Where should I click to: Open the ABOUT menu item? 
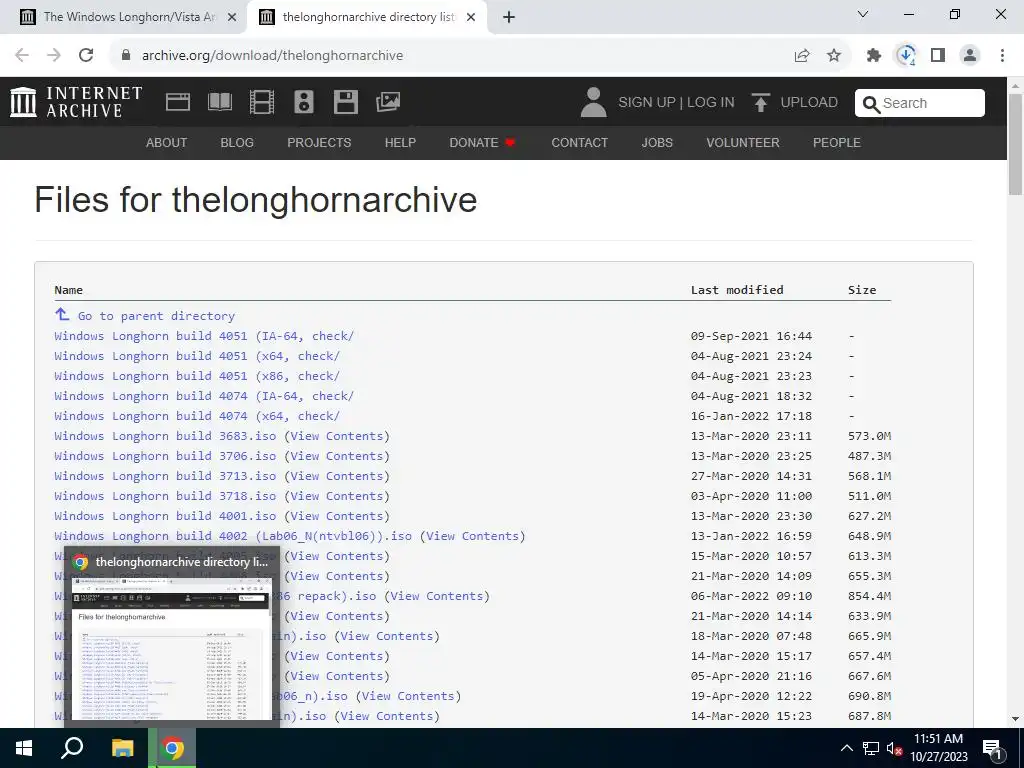(x=167, y=142)
